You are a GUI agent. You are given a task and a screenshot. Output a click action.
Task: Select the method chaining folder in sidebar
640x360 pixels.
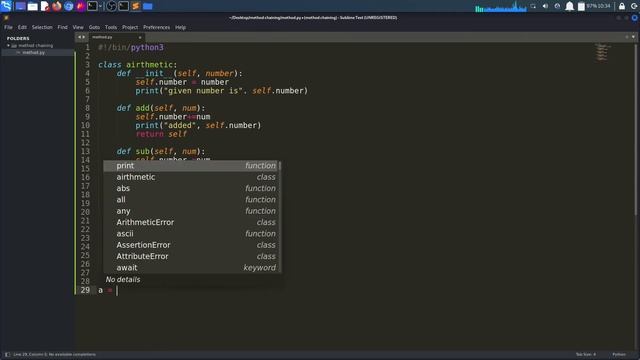click(x=36, y=46)
